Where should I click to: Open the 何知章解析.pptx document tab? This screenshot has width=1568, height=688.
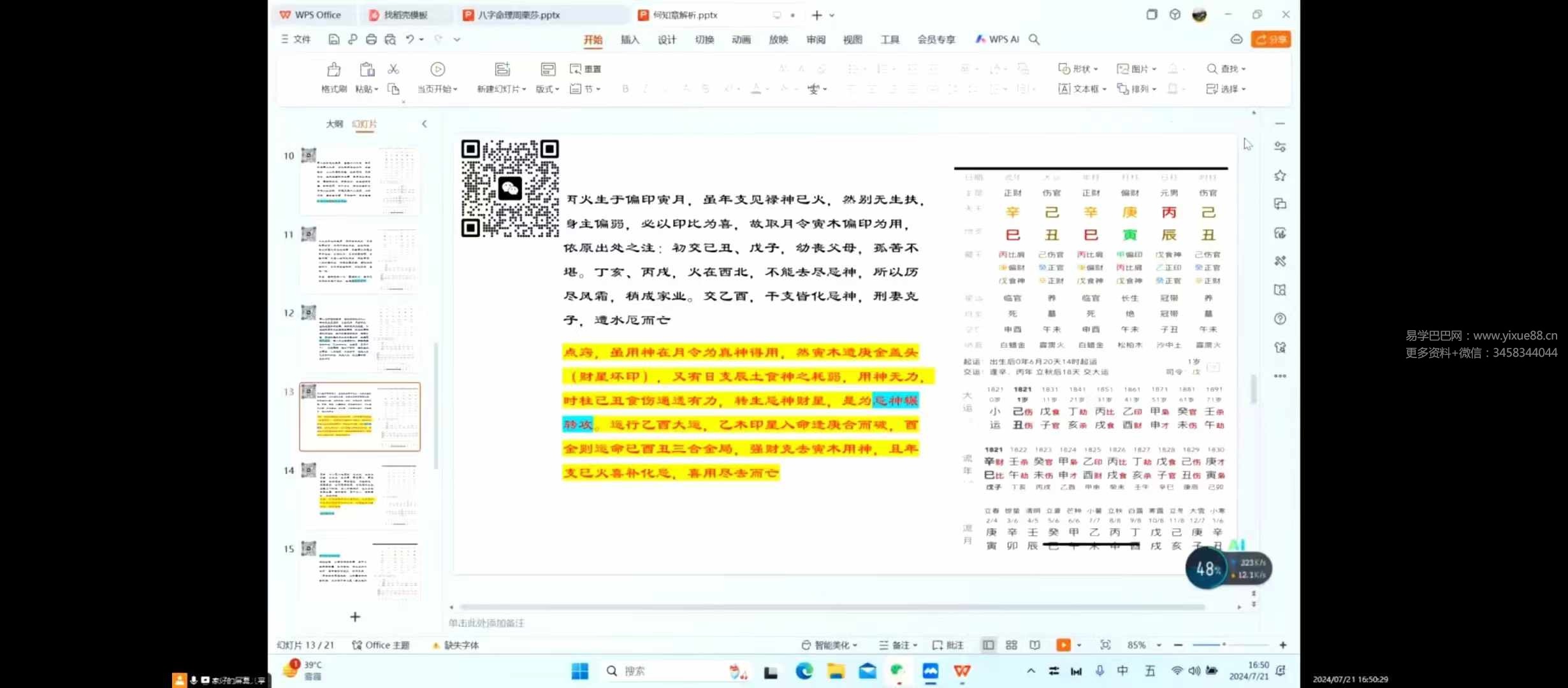coord(685,15)
